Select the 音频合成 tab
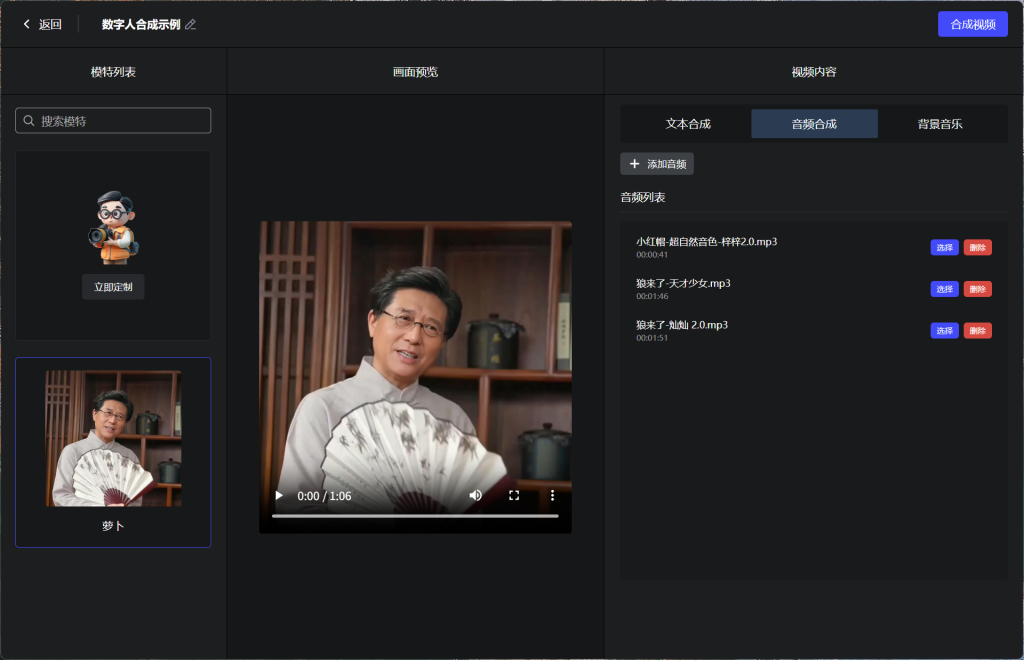Image resolution: width=1024 pixels, height=660 pixels. pos(814,124)
